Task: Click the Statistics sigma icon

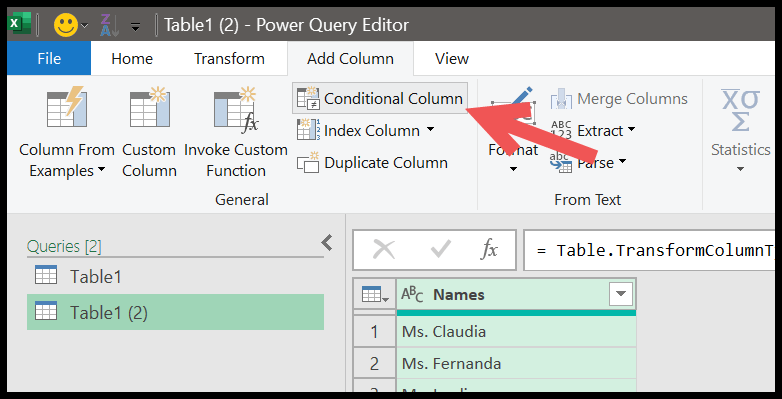Action: 741,110
